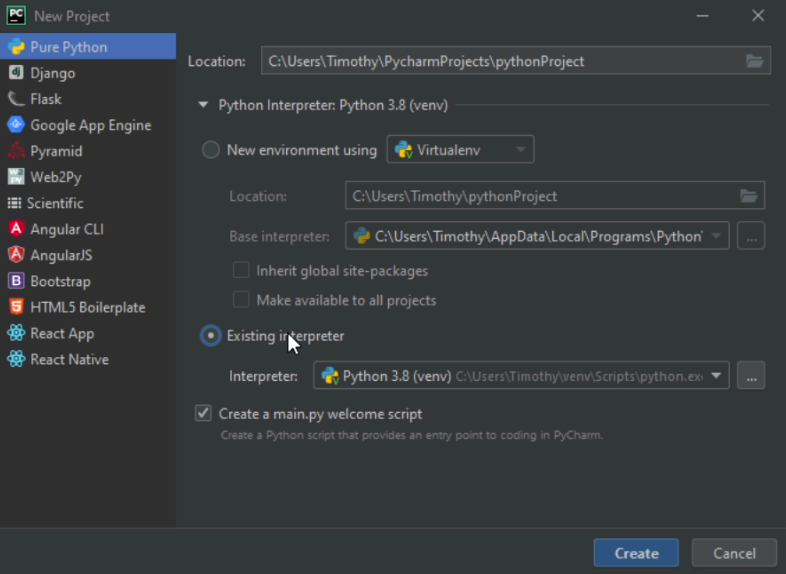786x574 pixels.
Task: Browse folder for virtualenv Location
Action: [x=748, y=196]
